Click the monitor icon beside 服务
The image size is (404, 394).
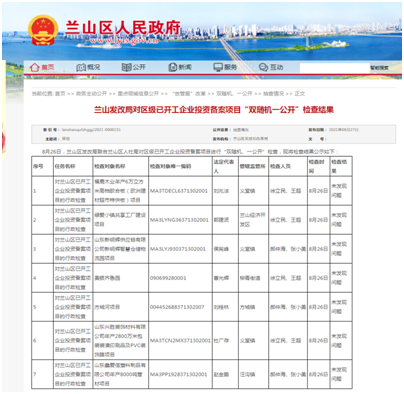tap(218, 67)
